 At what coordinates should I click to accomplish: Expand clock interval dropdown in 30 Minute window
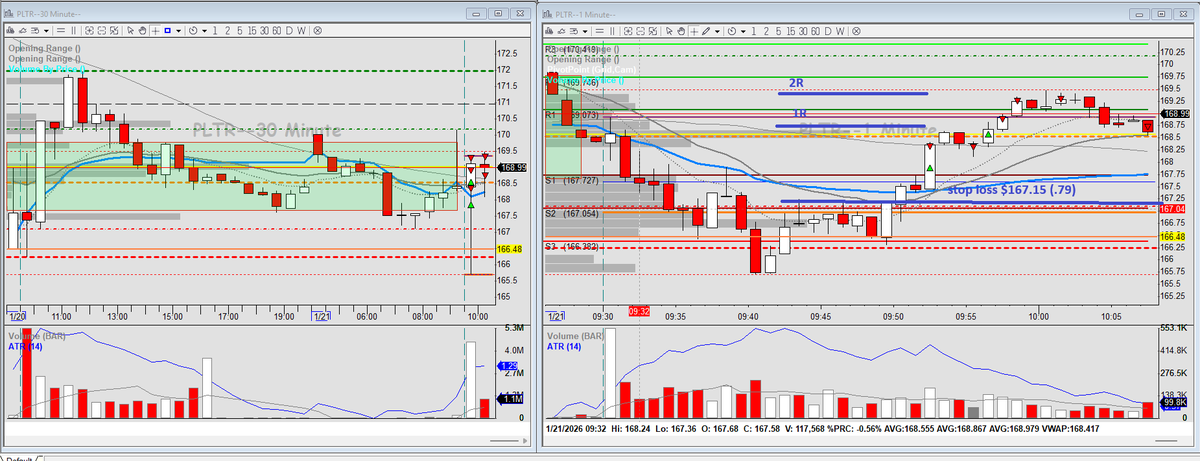click(205, 31)
